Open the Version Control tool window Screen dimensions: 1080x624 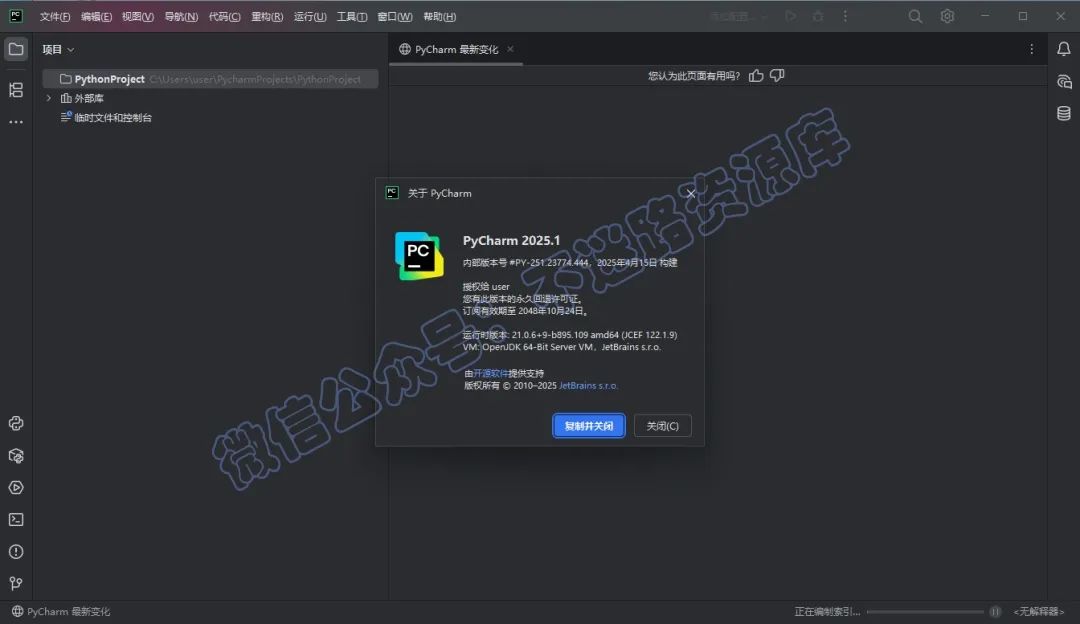(16, 583)
